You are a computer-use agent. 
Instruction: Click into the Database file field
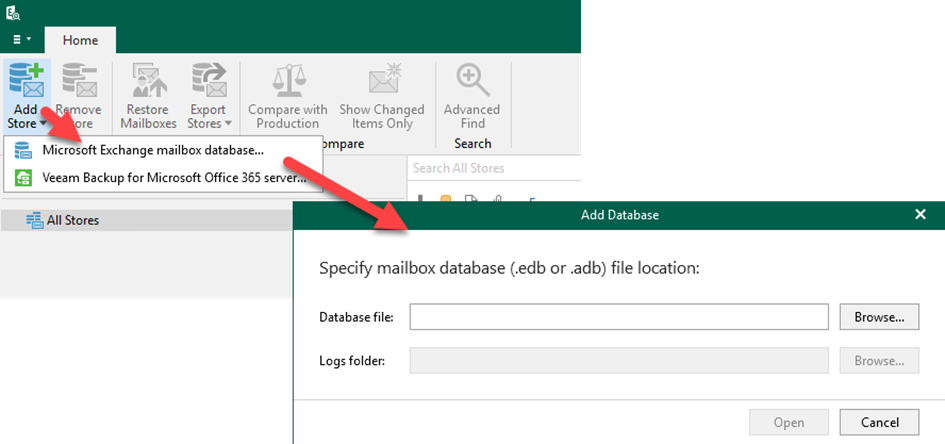pos(619,317)
